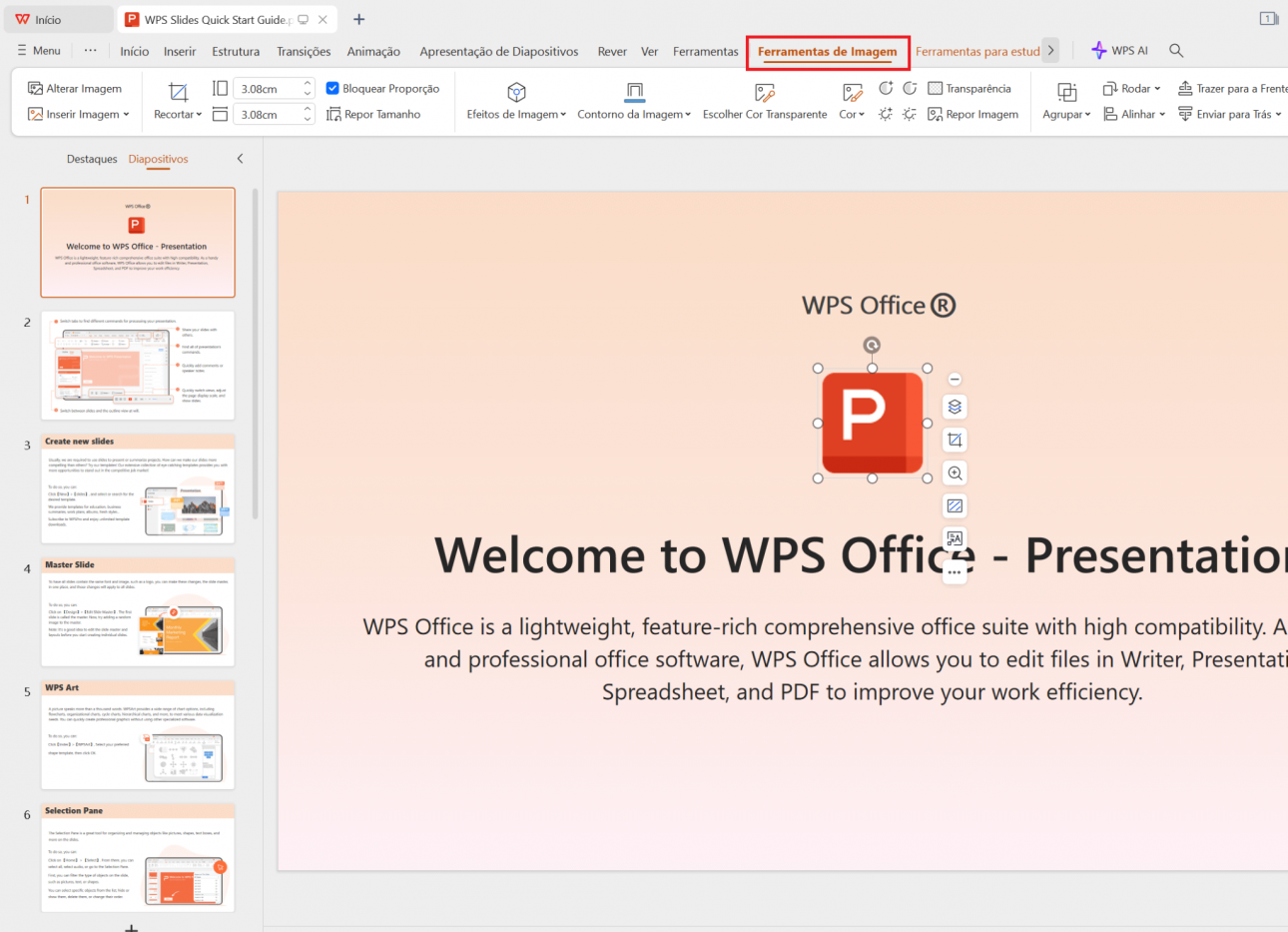Click the increase contrast icon
Screen dimensions: 1288x932
click(x=886, y=88)
